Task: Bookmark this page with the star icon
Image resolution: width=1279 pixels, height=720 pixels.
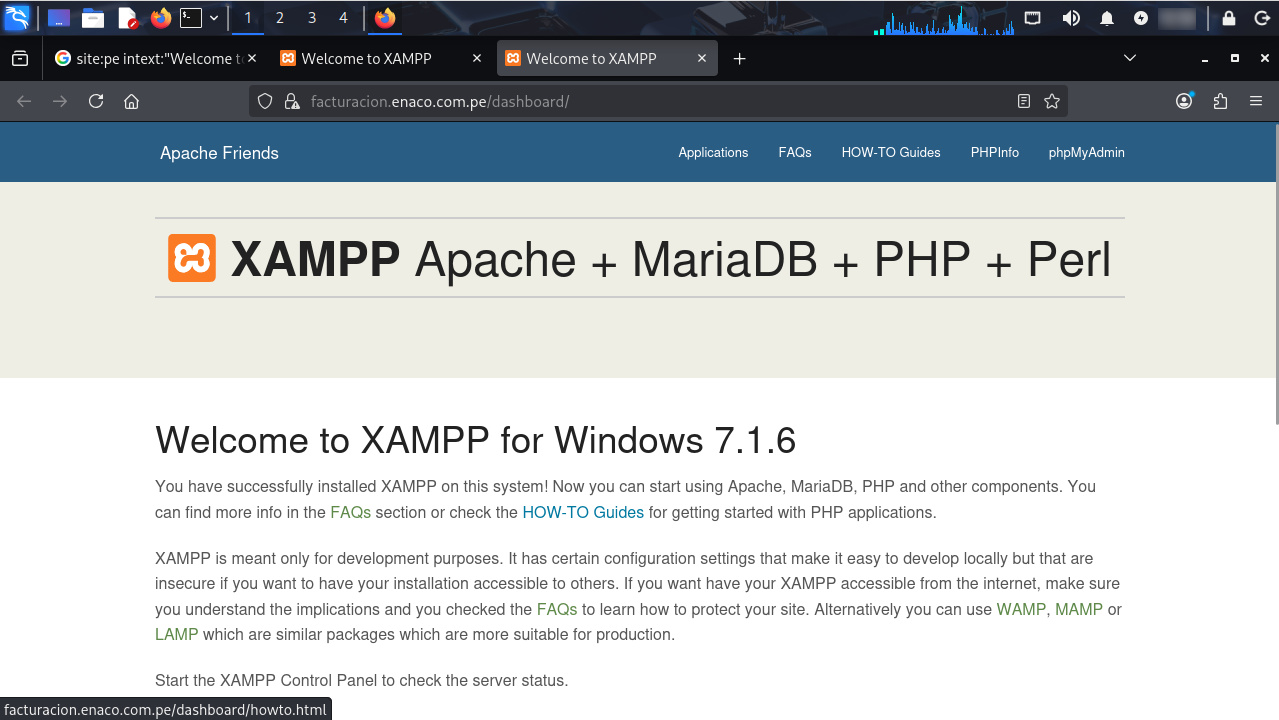Action: click(x=1051, y=101)
